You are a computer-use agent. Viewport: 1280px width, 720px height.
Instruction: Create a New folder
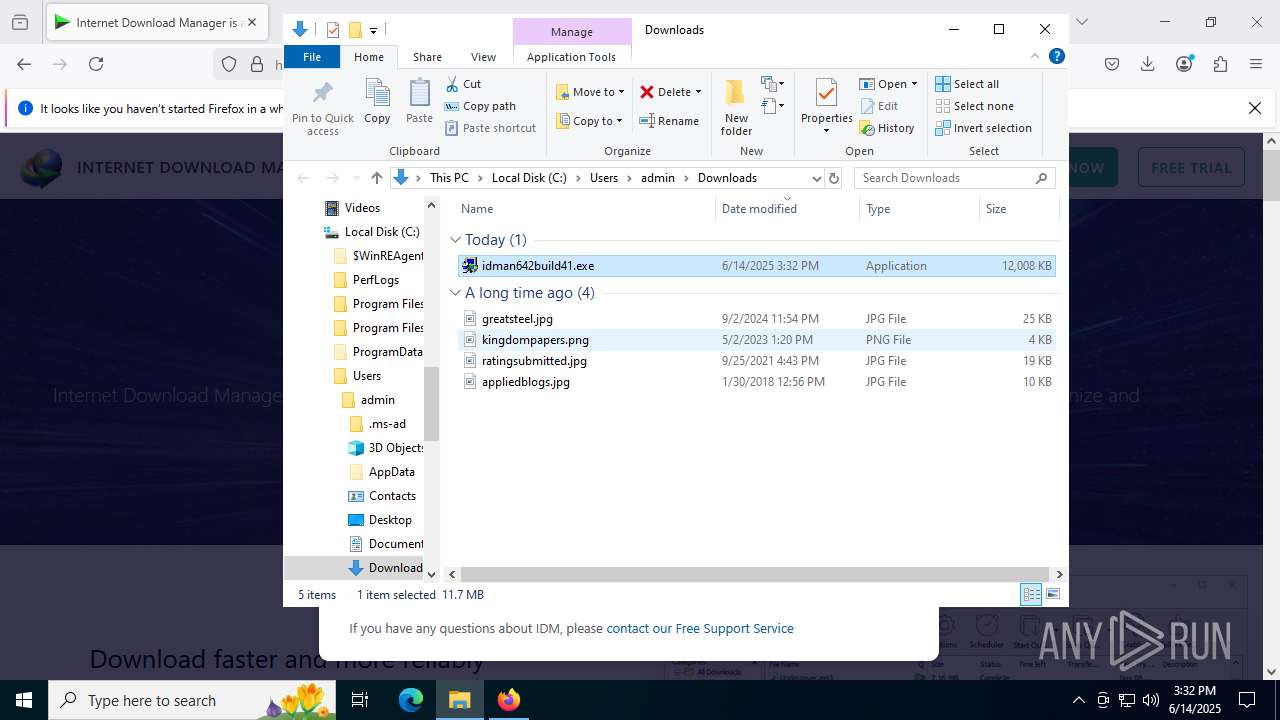[x=736, y=107]
